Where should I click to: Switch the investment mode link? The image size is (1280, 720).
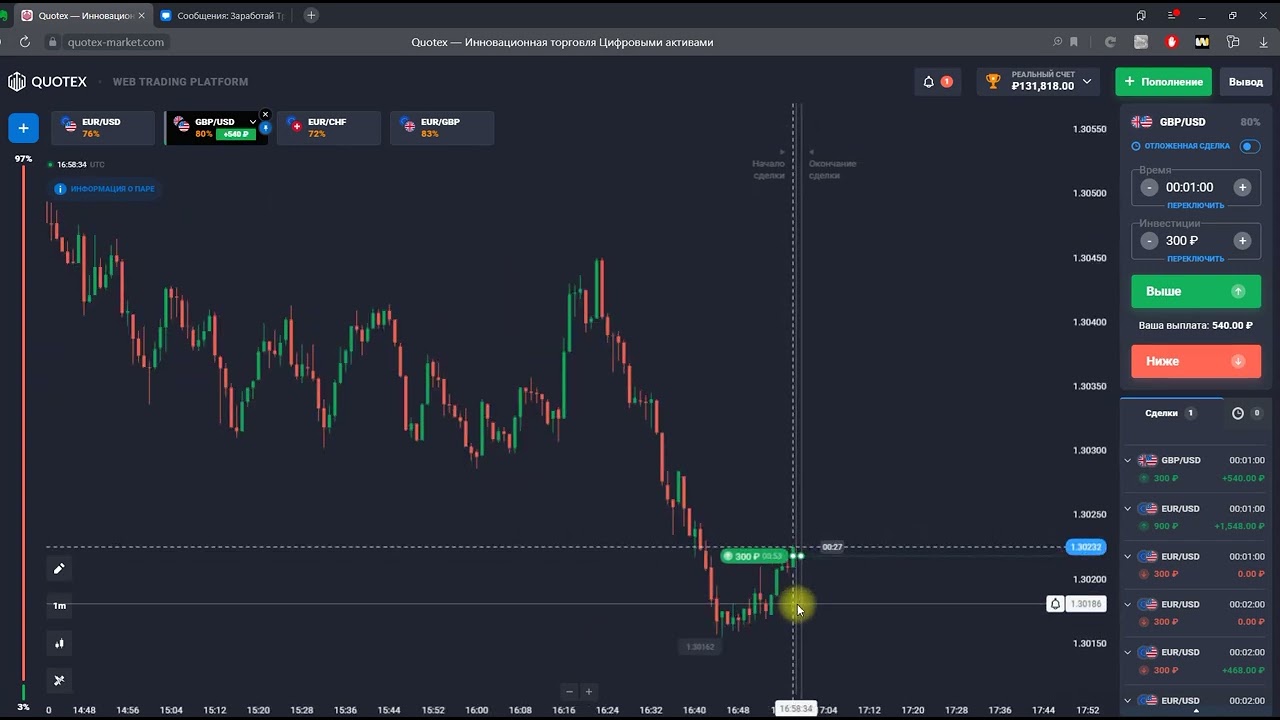coord(1195,259)
